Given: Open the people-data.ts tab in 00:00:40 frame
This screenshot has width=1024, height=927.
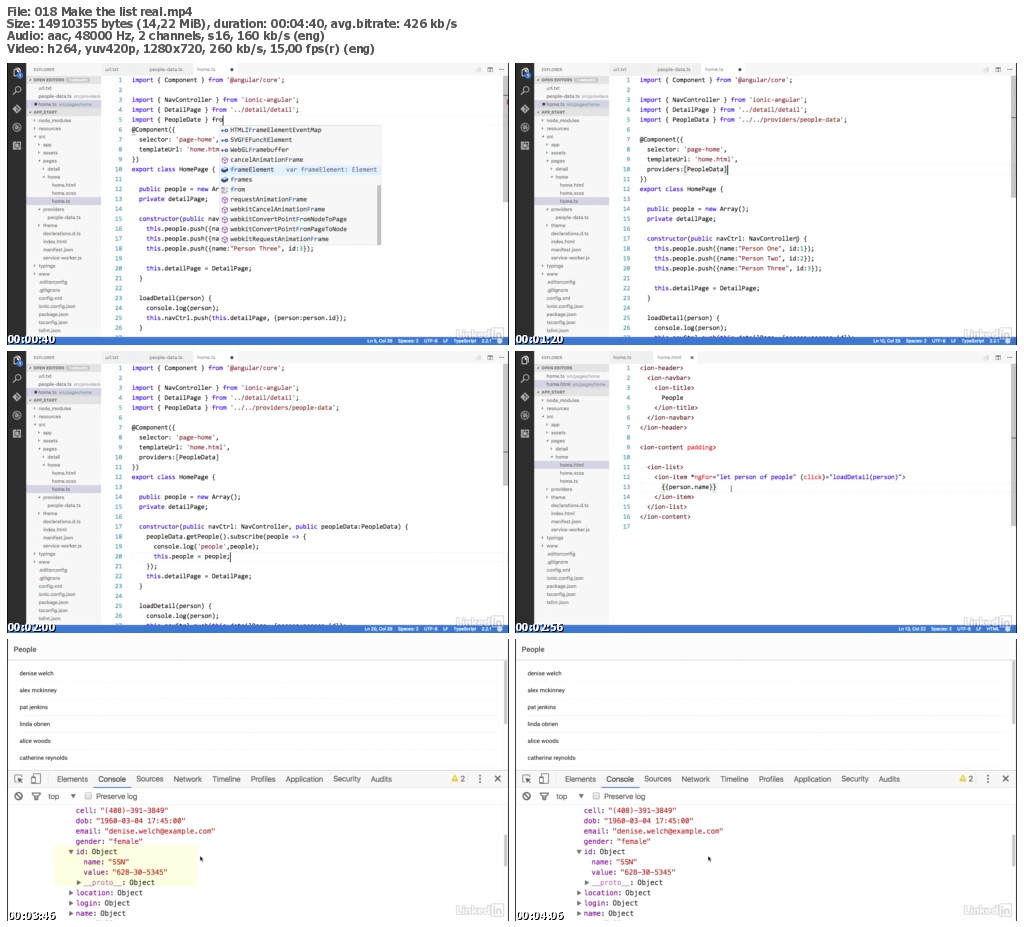Looking at the screenshot, I should click(165, 69).
